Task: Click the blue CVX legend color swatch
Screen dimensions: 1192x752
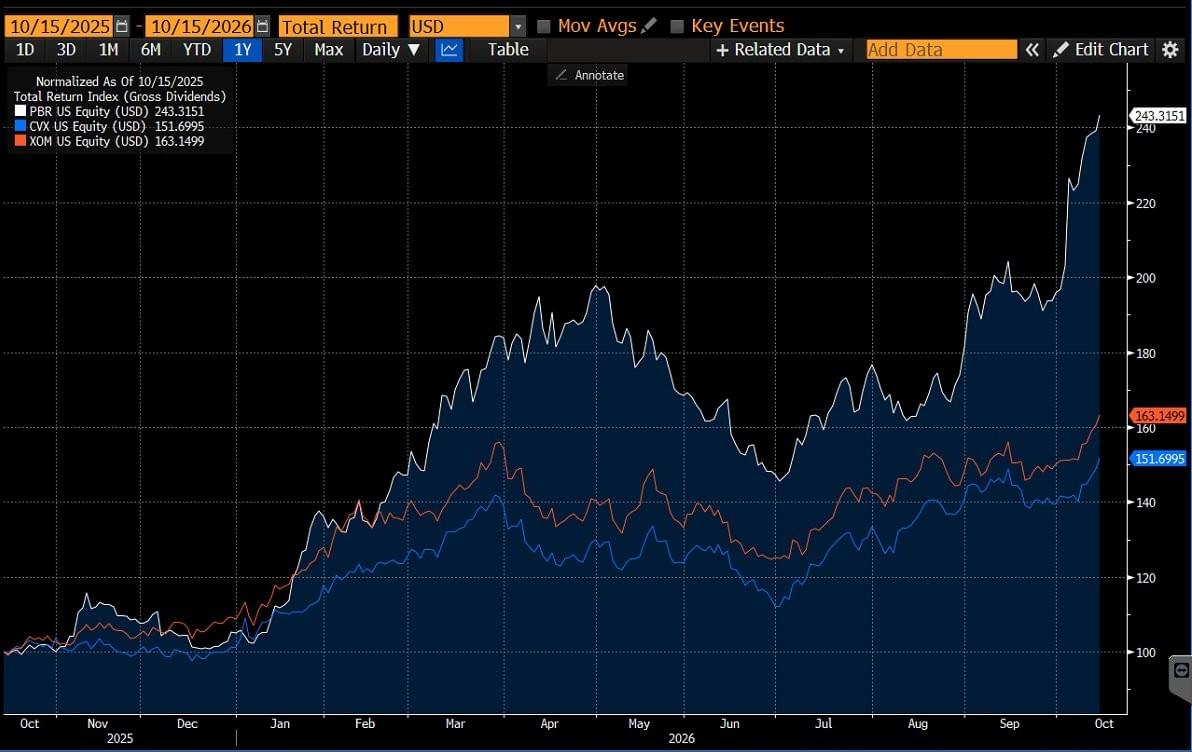Action: (x=21, y=126)
